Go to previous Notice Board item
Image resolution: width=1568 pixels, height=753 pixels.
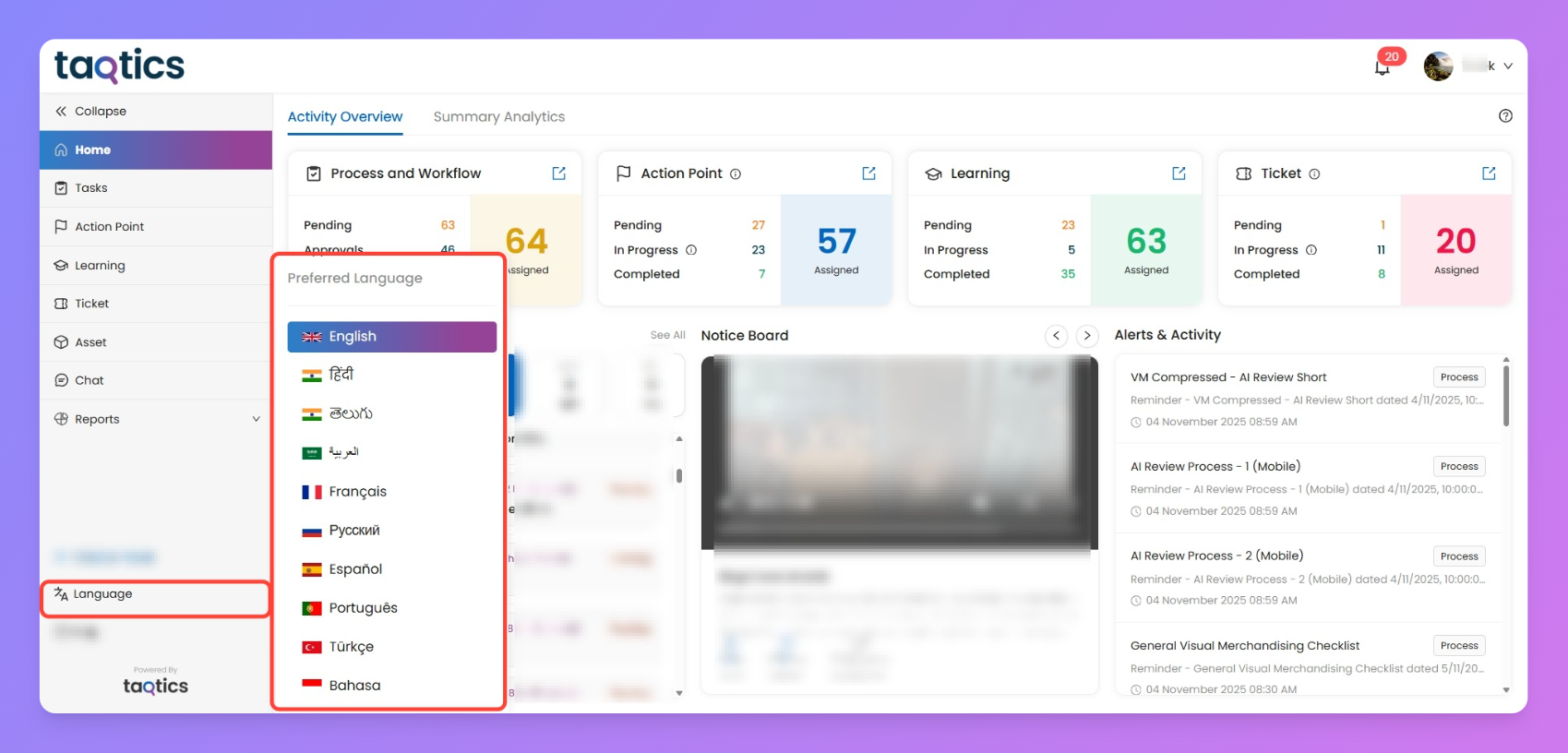(x=1057, y=336)
